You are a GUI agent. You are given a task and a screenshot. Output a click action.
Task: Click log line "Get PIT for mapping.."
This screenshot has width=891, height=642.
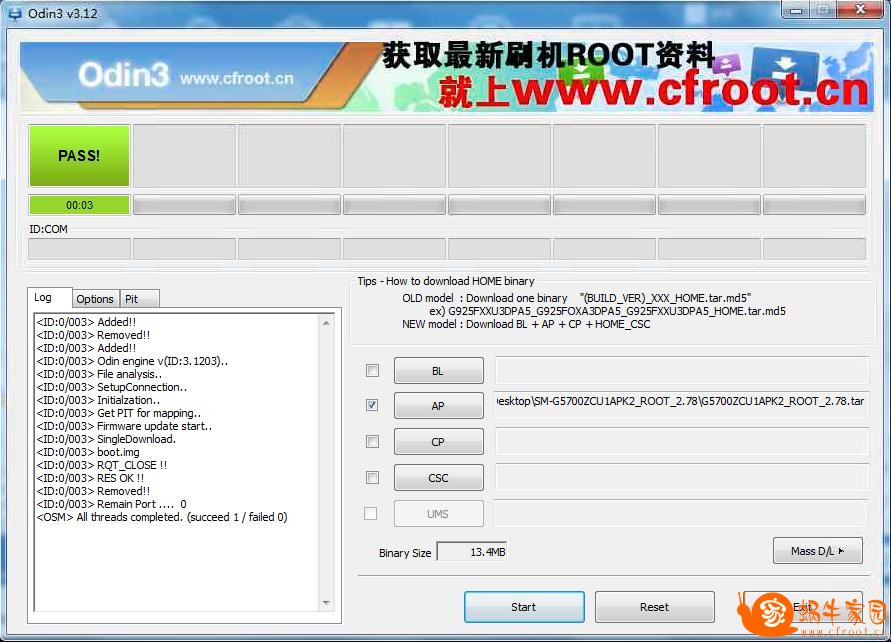pyautogui.click(x=119, y=414)
